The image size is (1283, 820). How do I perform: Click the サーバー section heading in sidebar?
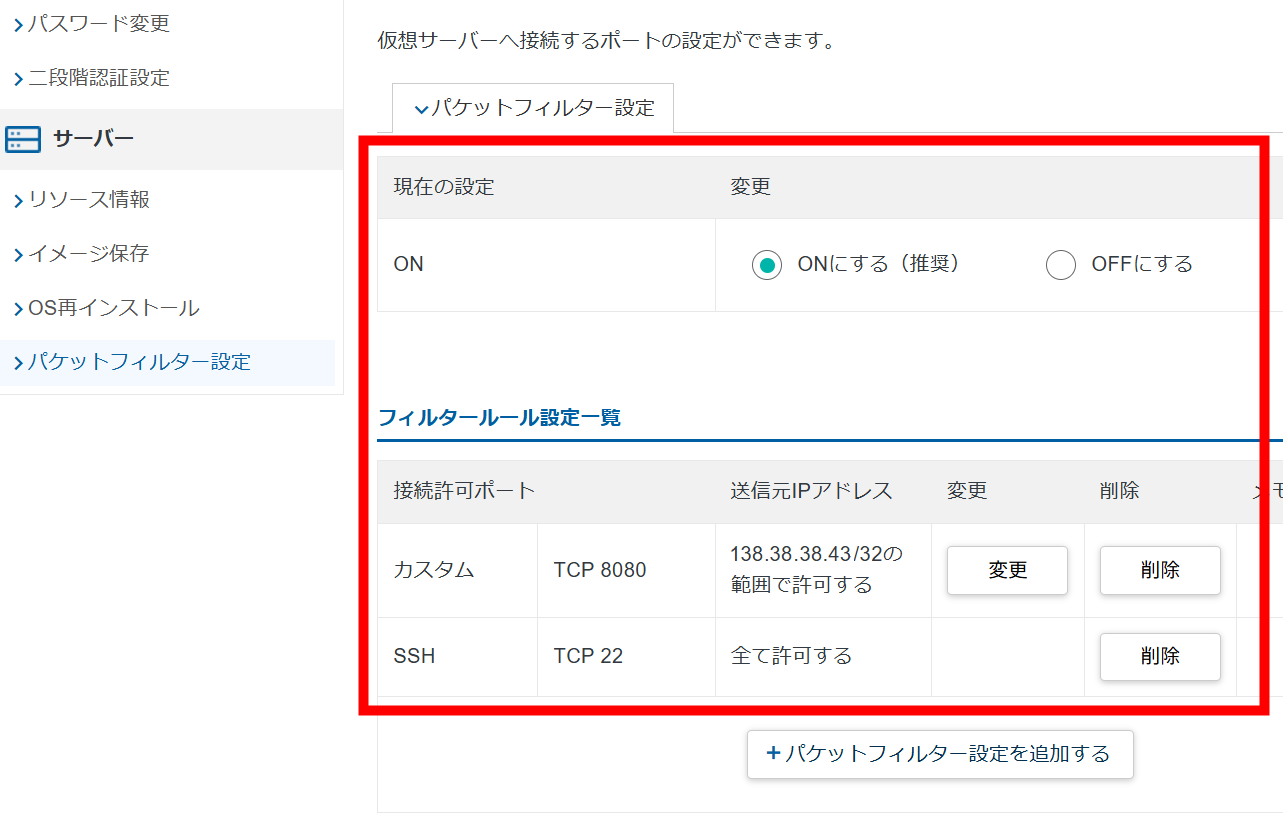pos(93,139)
